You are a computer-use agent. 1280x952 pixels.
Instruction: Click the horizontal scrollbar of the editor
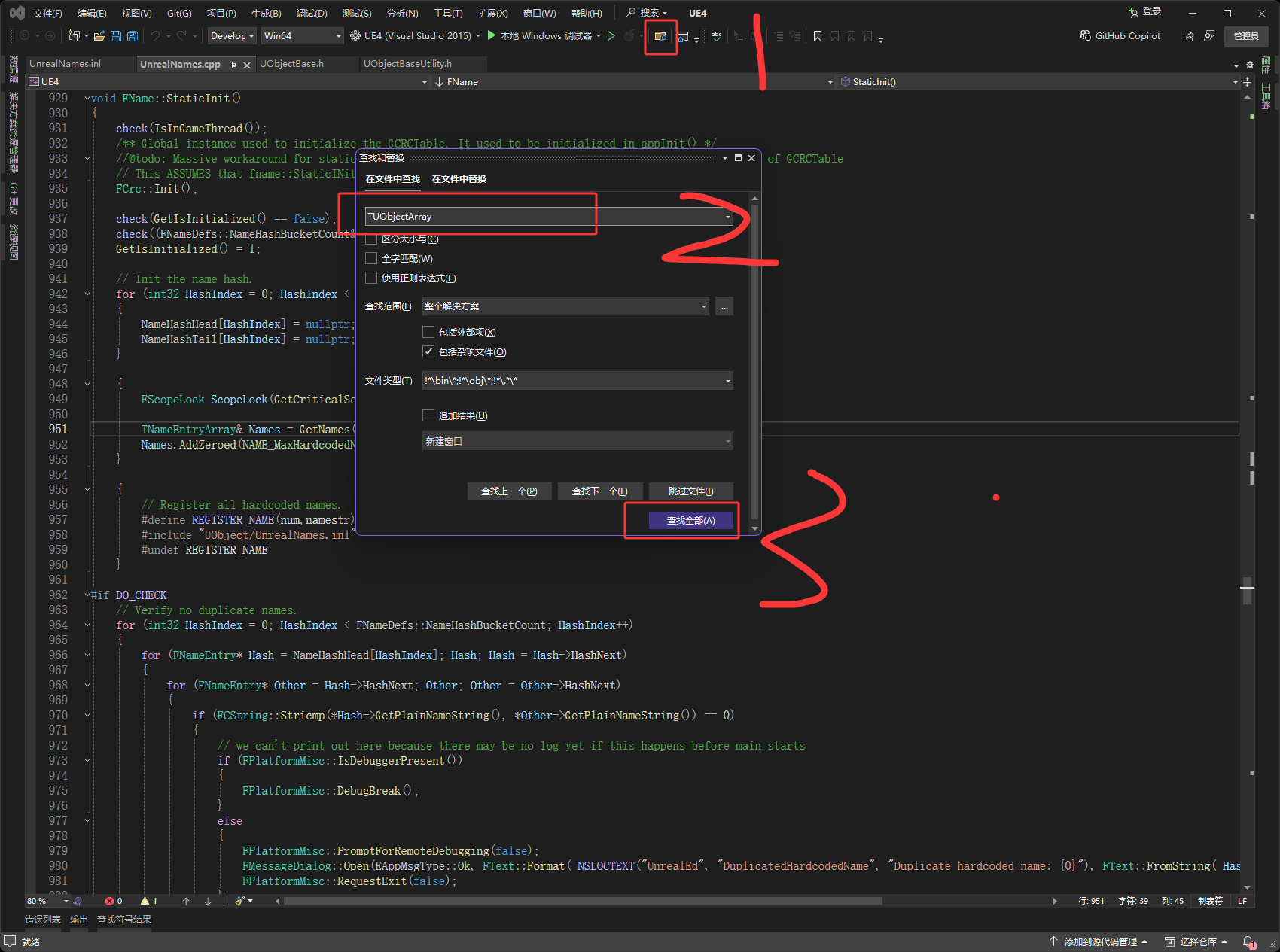583,901
